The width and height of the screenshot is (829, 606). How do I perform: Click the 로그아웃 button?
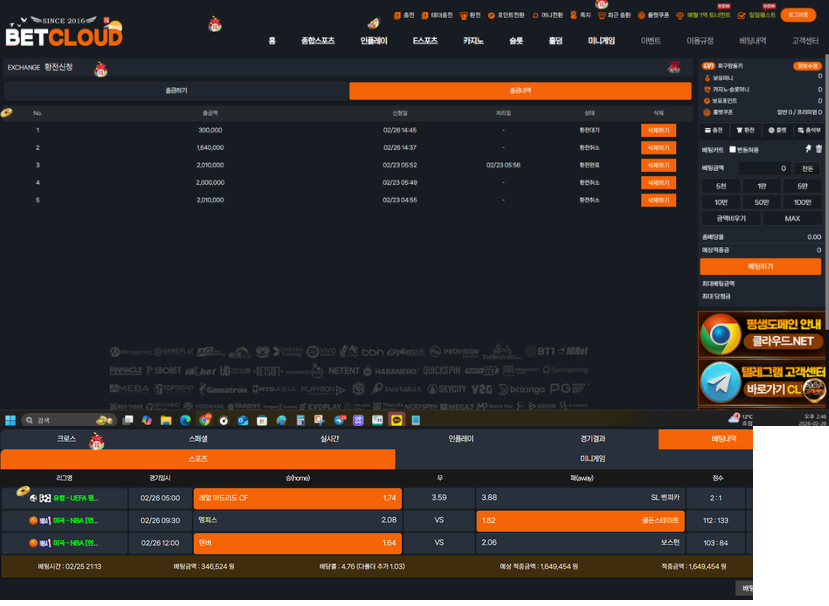pos(800,15)
